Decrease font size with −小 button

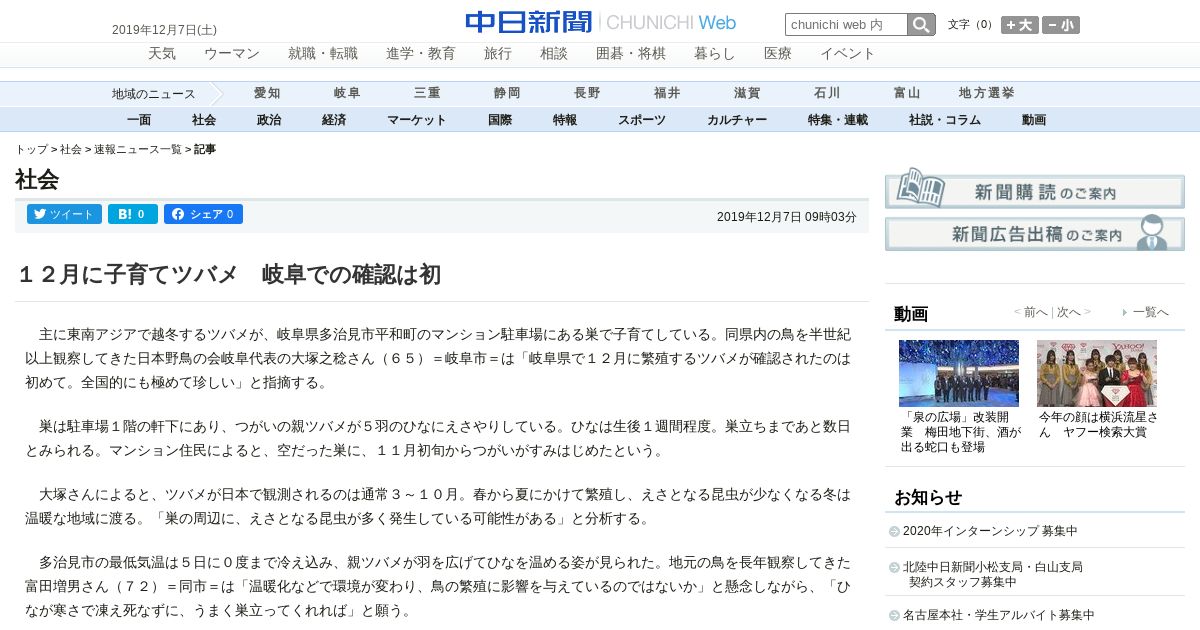tap(1061, 25)
